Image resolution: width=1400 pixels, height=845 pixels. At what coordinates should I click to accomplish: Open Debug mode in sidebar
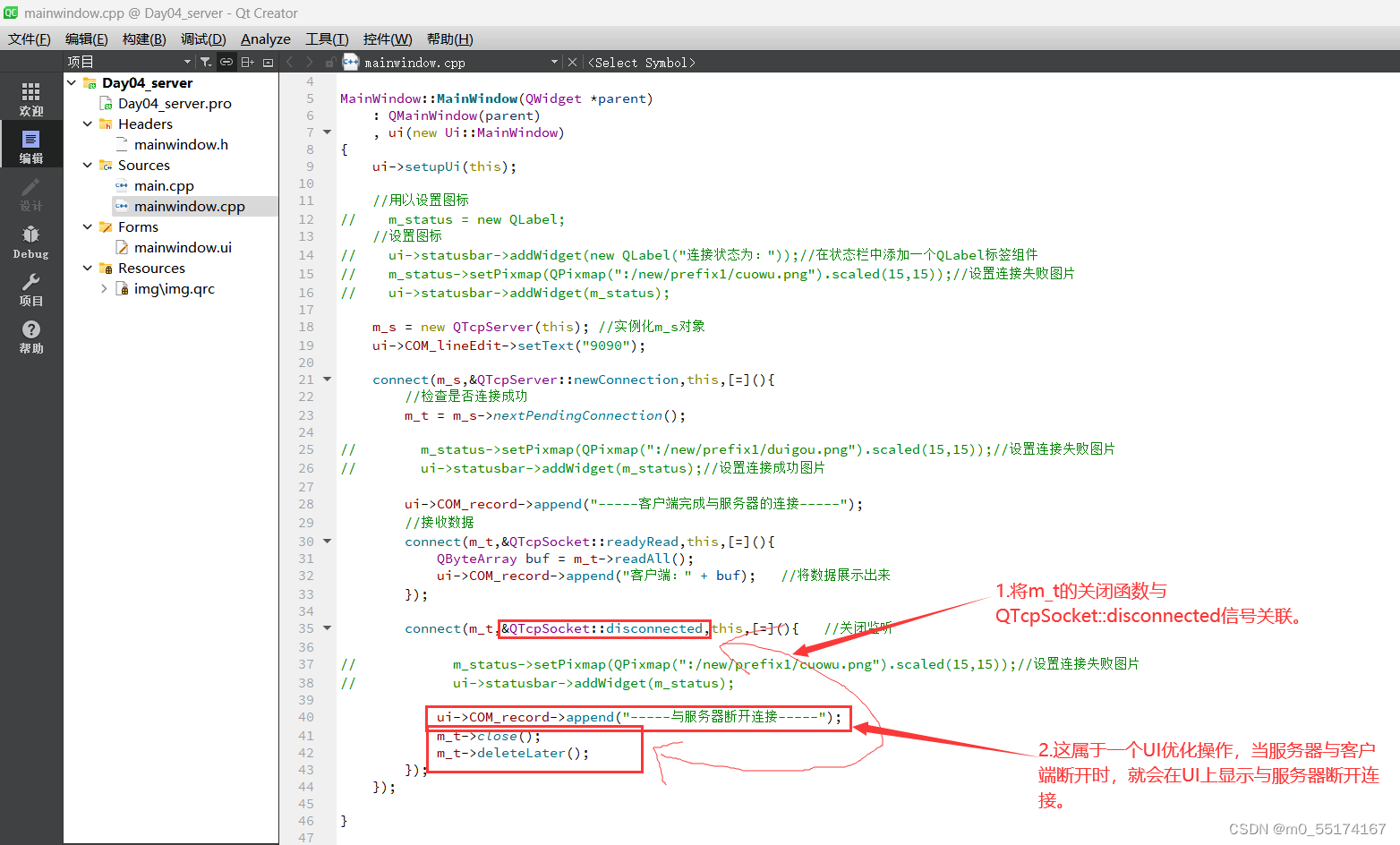31,242
